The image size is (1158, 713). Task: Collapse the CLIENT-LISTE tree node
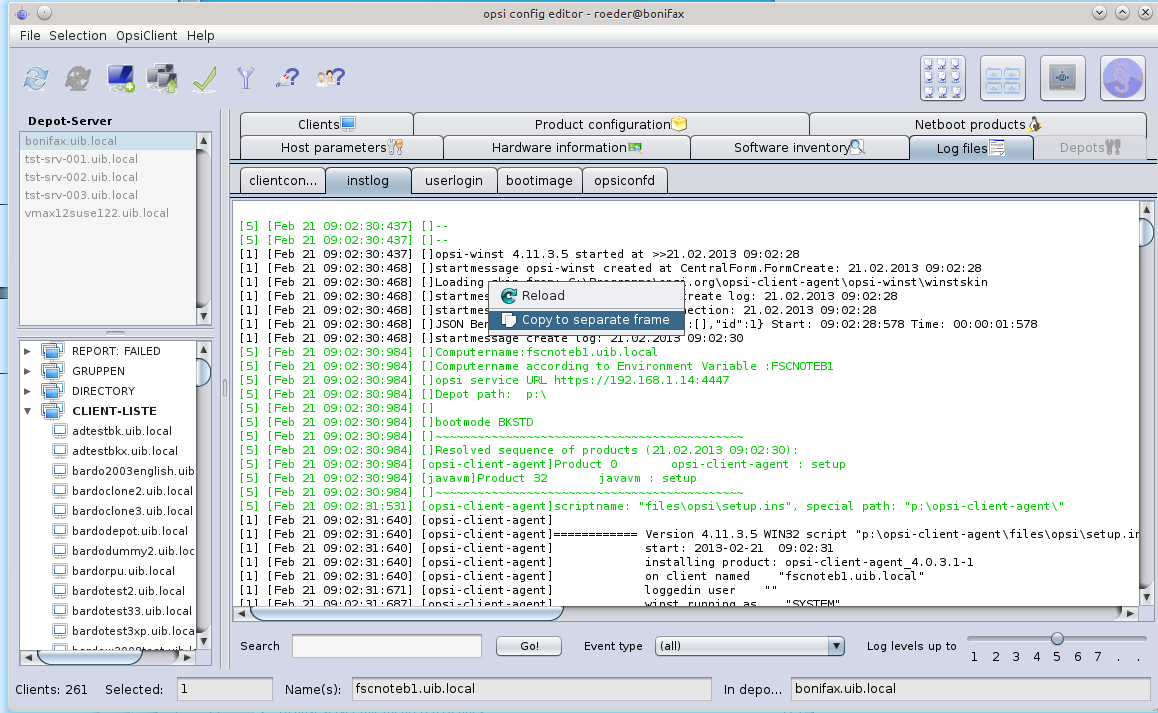(x=27, y=411)
